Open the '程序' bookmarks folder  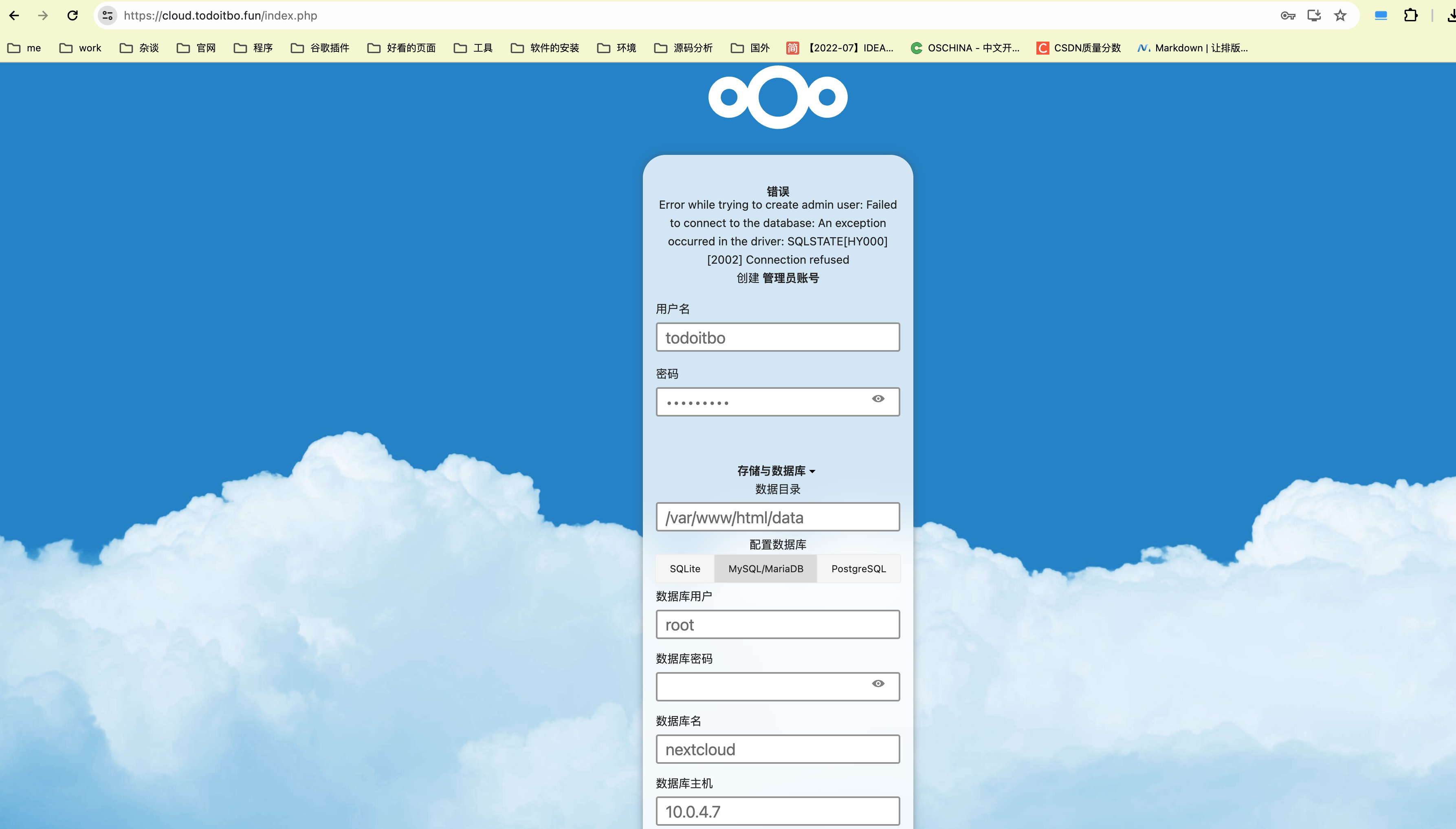point(253,48)
